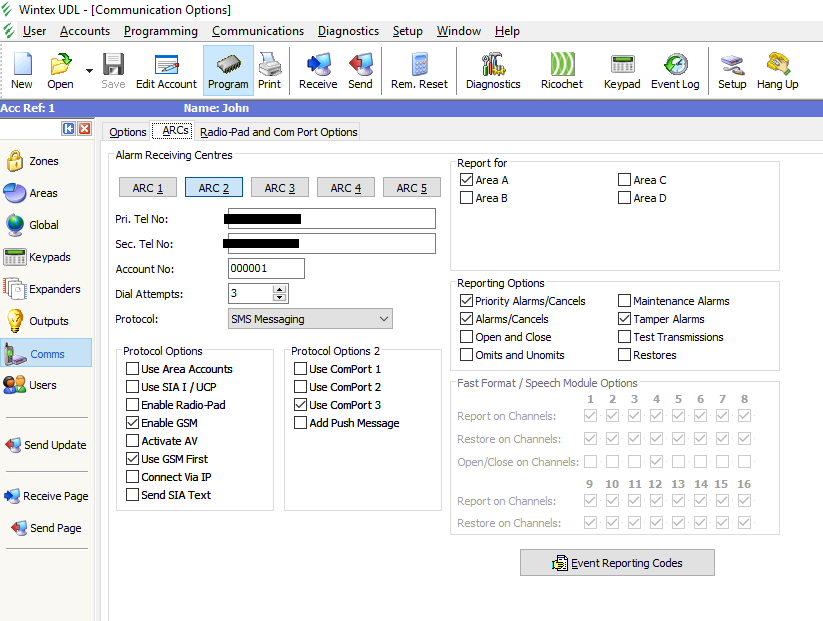Viewport: 823px width, 621px height.
Task: Open the dropdown arrow beside Open
Action: (89, 71)
